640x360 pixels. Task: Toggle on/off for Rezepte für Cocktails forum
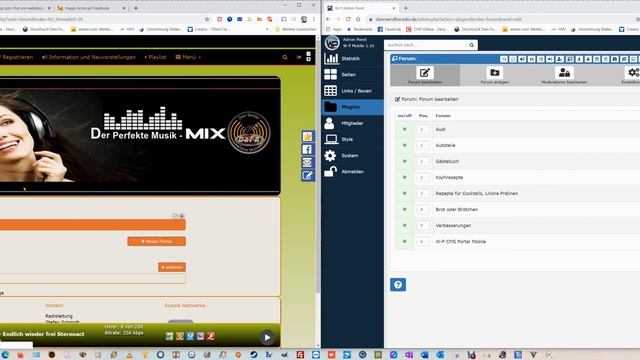point(404,193)
